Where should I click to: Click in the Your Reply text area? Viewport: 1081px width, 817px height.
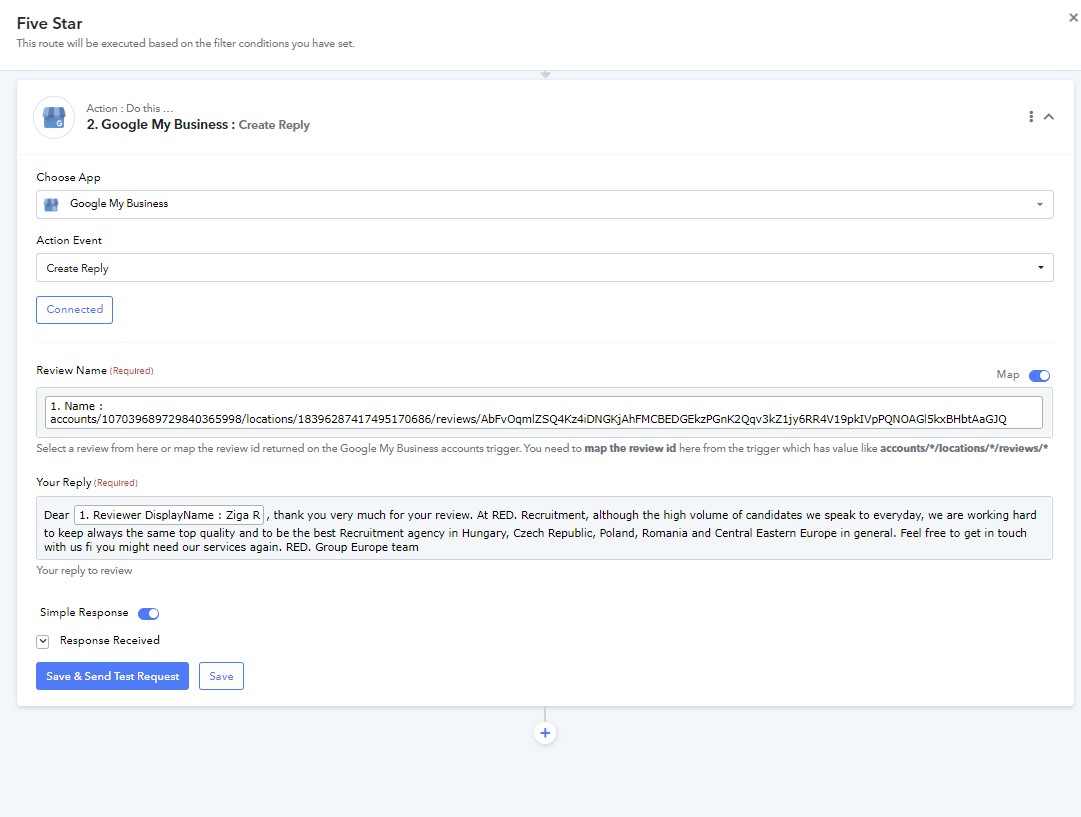click(x=545, y=528)
